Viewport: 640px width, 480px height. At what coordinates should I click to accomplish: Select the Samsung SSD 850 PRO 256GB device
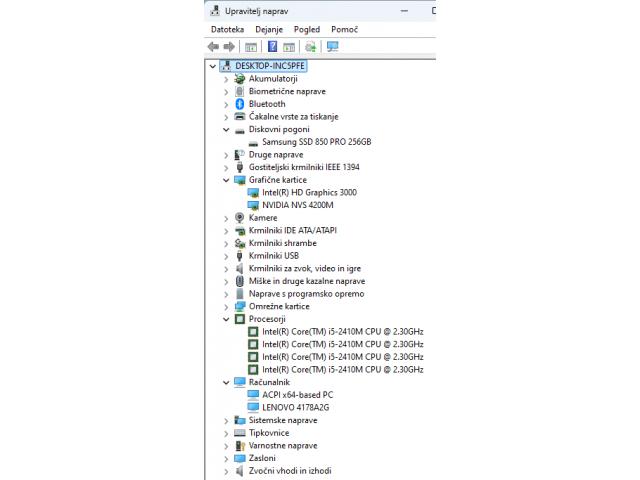pos(316,142)
